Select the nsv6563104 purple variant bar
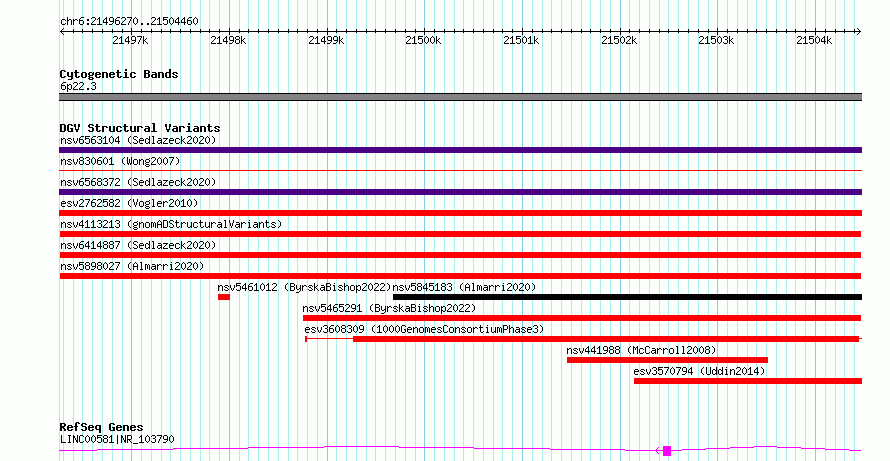Viewport: 890px width, 461px height. coord(460,150)
